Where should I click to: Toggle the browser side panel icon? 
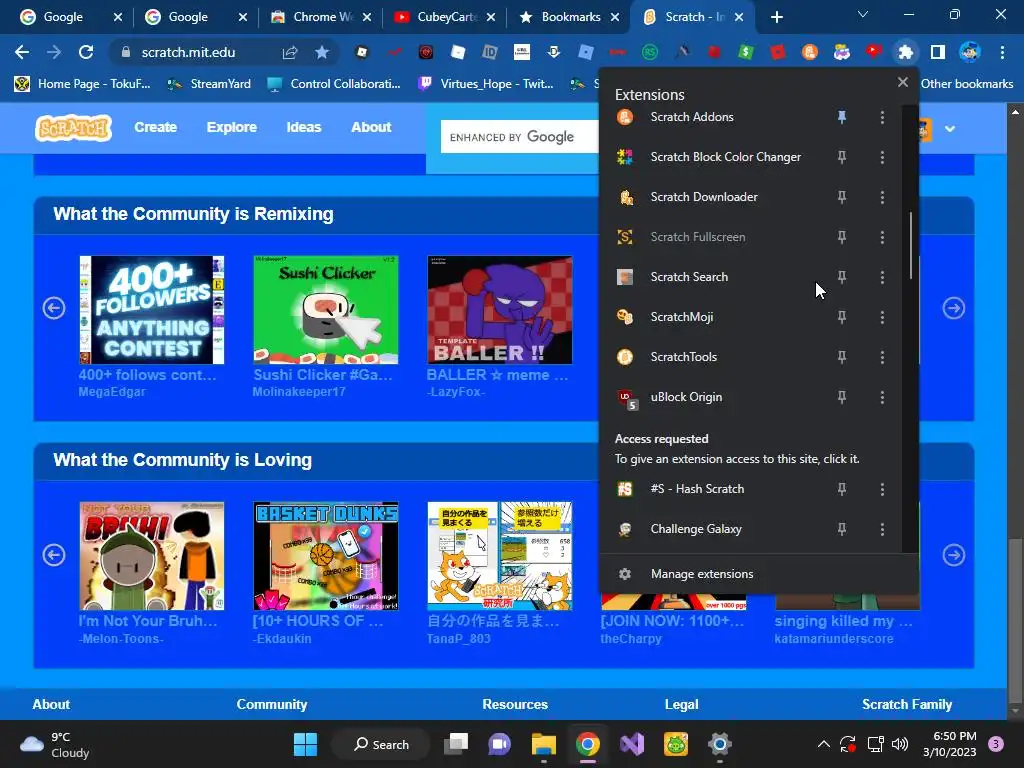(x=938, y=52)
